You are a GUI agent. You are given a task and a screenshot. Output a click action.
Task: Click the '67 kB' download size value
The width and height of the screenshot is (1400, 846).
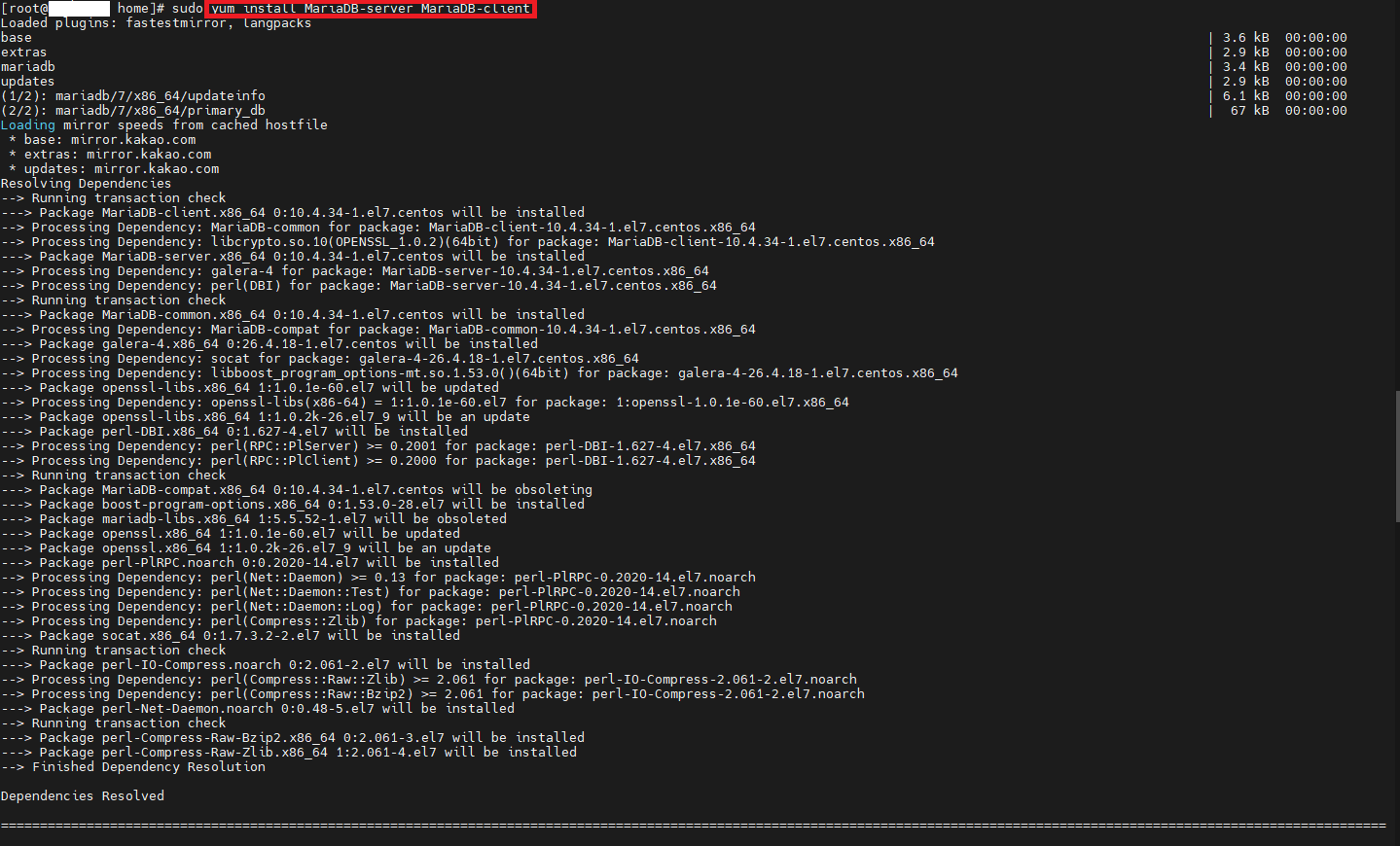1249,111
